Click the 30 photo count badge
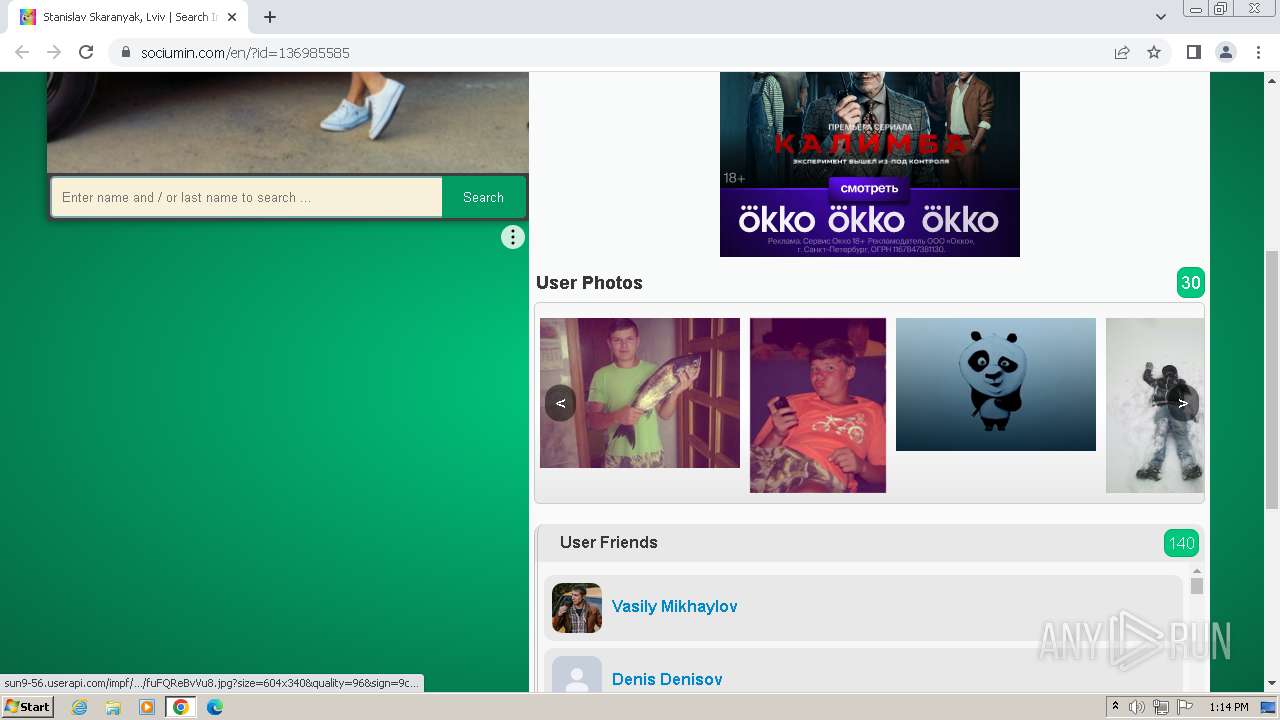 click(1190, 283)
